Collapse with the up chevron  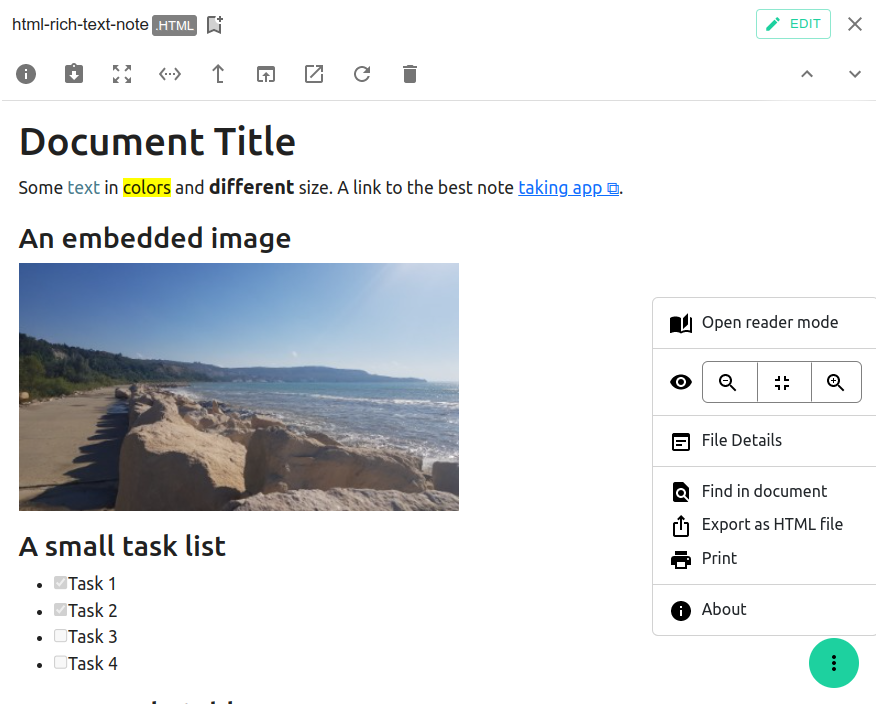pyautogui.click(x=807, y=74)
